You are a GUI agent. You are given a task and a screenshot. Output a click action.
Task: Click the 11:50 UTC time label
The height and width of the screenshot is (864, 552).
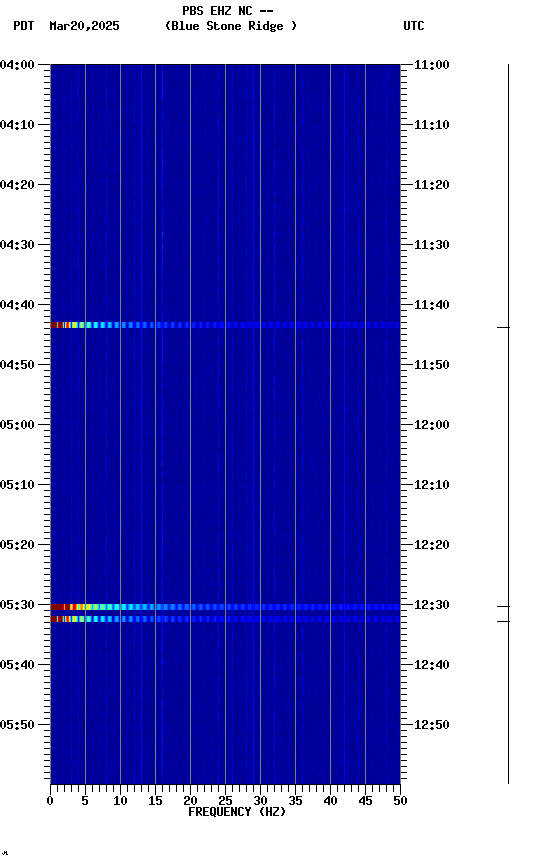pyautogui.click(x=432, y=365)
